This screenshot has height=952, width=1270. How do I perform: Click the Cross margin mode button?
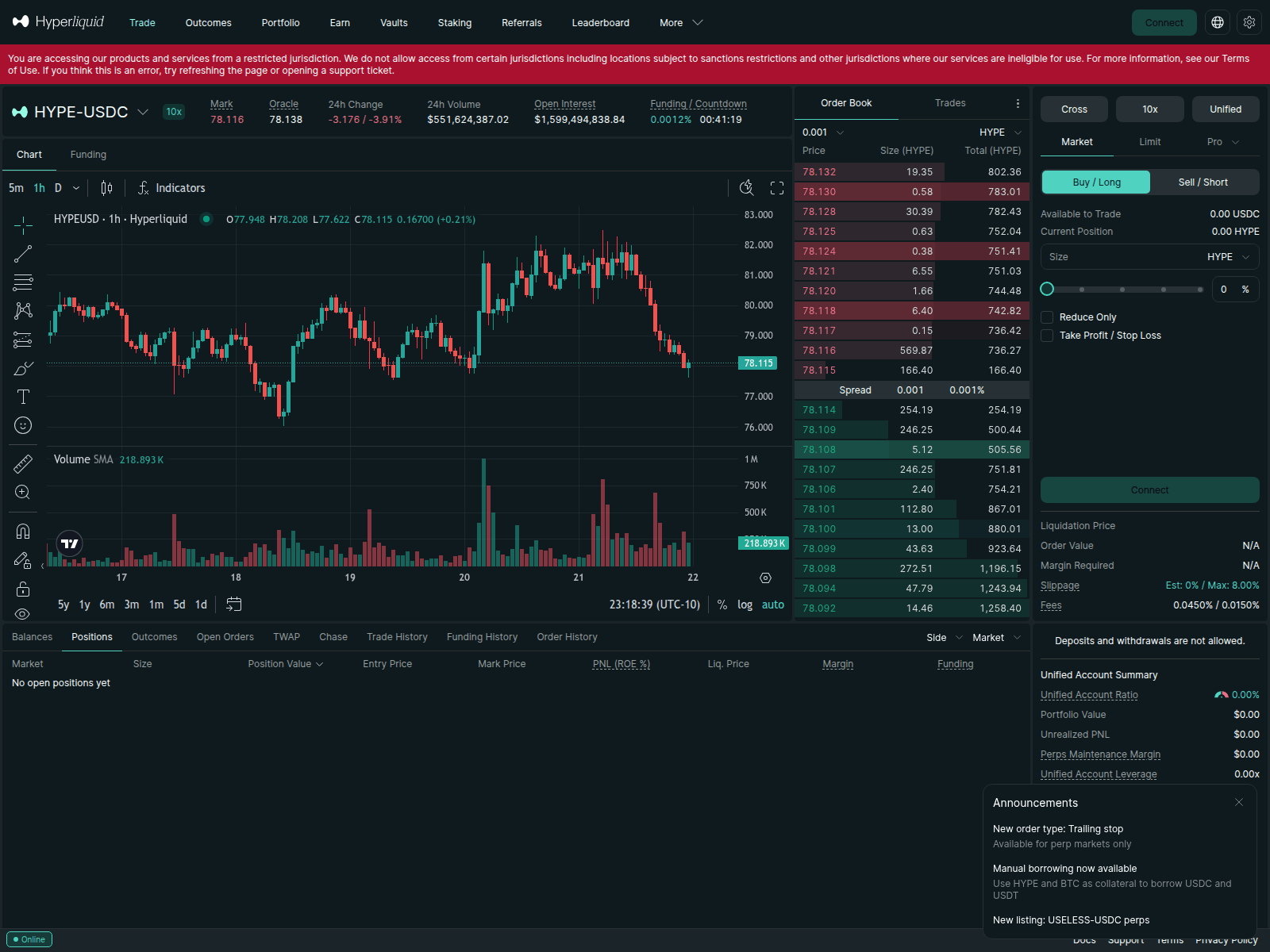[x=1074, y=109]
